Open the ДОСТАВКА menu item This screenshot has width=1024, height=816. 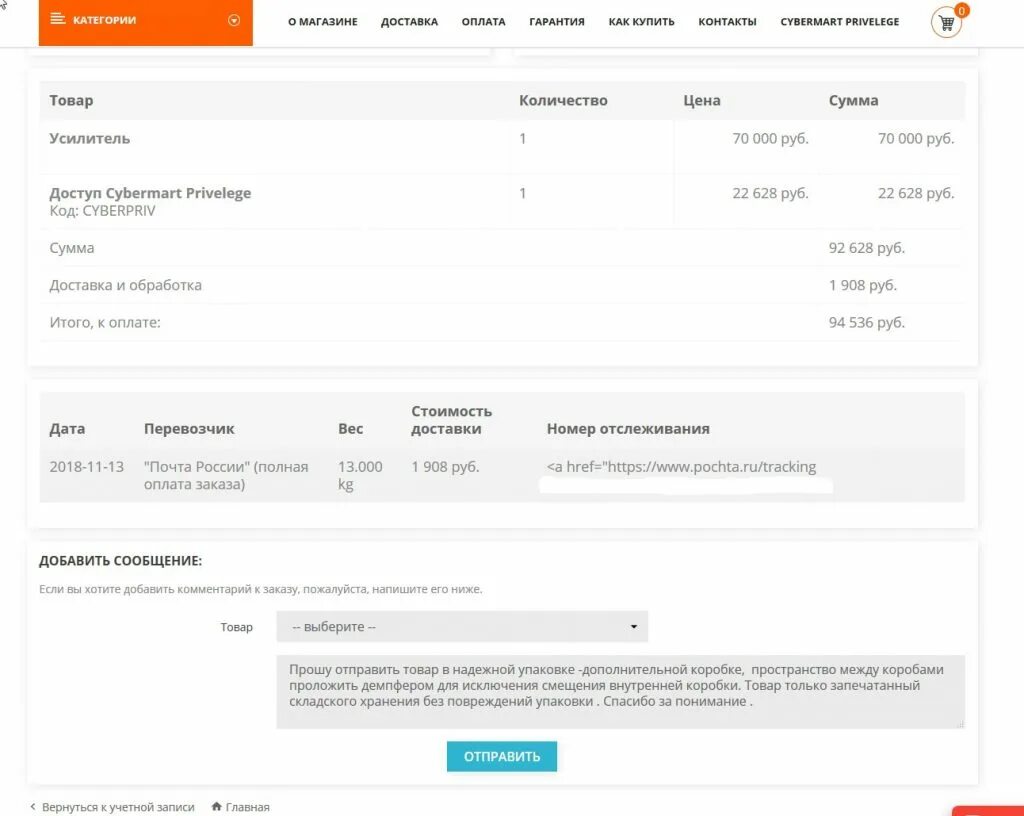pyautogui.click(x=409, y=21)
